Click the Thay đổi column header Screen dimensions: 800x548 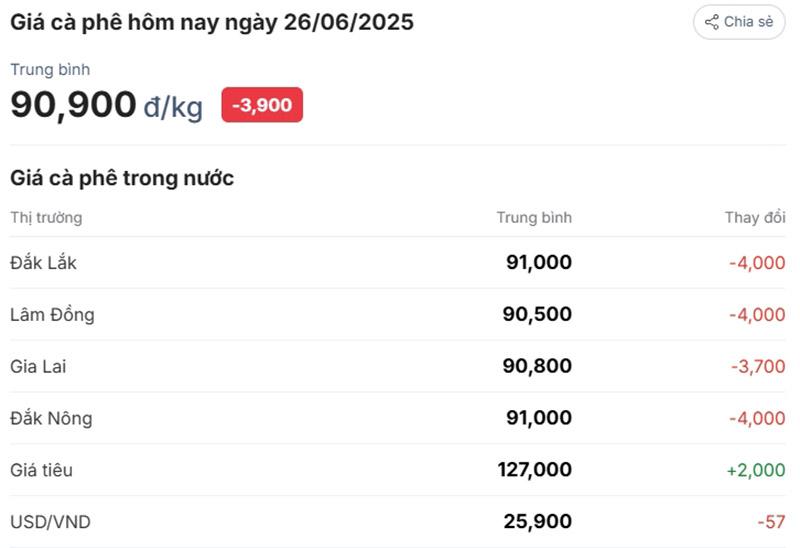pos(755,217)
